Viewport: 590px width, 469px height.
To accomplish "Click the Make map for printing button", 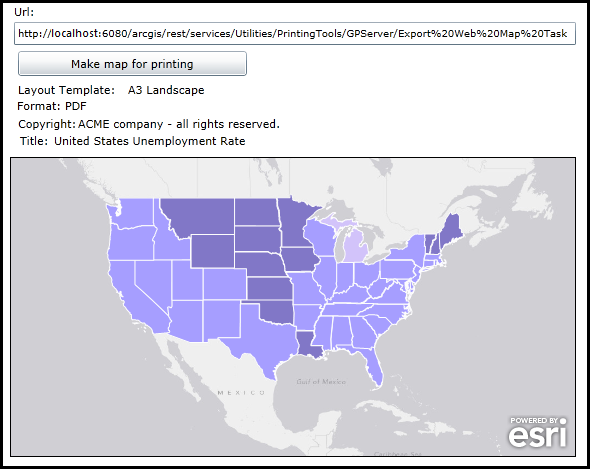I will click(132, 64).
